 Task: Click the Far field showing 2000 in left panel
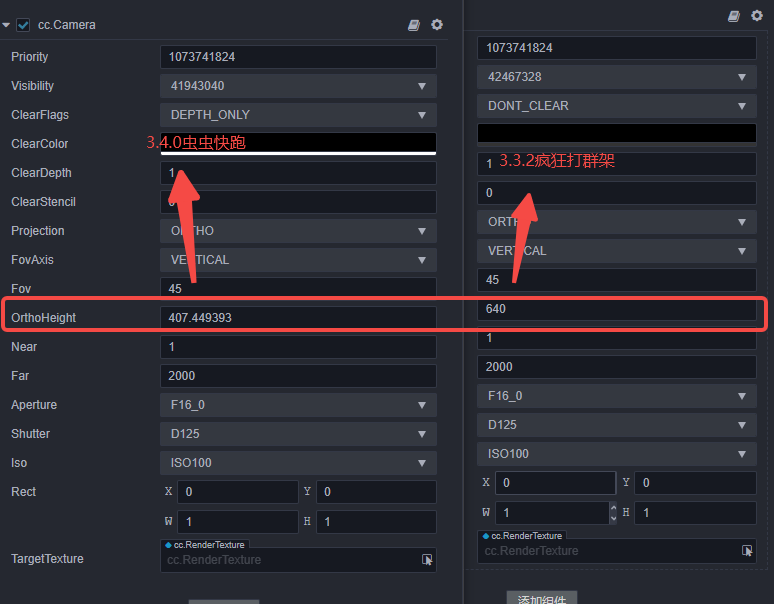pos(298,376)
